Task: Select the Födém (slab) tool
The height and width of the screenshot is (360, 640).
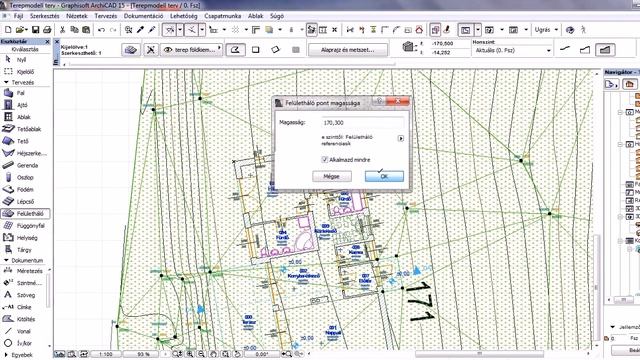Action: [x=25, y=189]
